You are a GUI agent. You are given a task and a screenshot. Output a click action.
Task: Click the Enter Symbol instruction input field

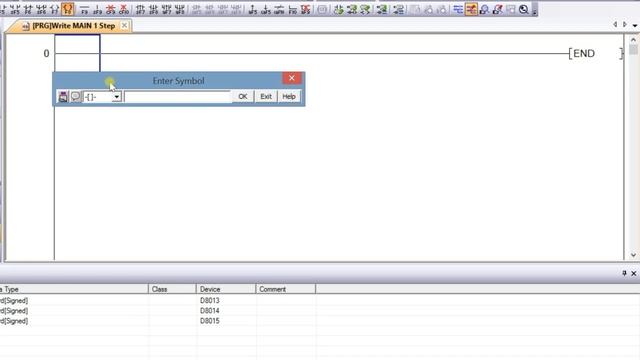click(178, 97)
